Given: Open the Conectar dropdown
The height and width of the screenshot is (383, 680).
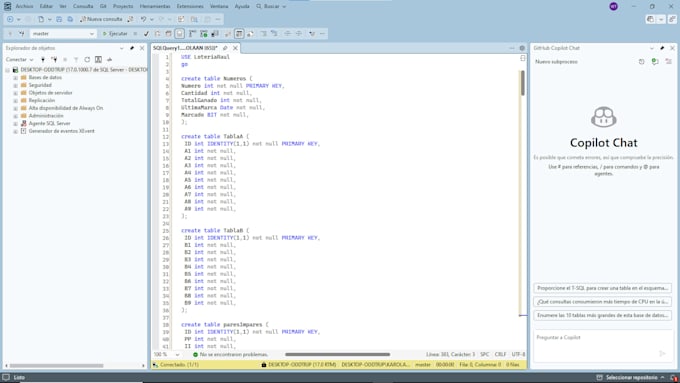Looking at the screenshot, I should pyautogui.click(x=19, y=59).
